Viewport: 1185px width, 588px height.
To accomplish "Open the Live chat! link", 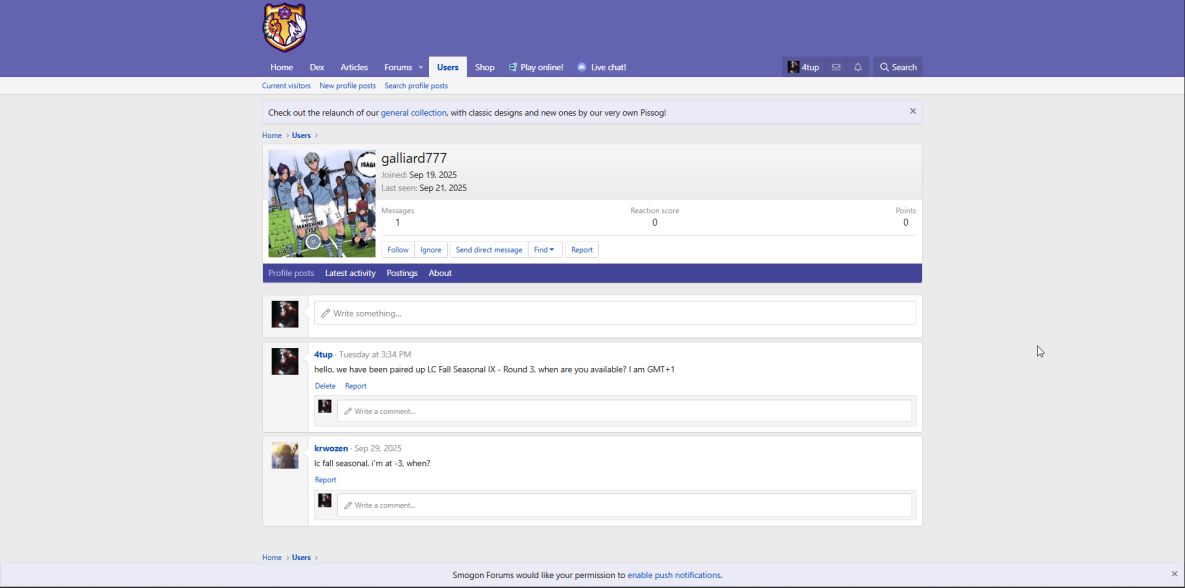I will click(x=602, y=67).
